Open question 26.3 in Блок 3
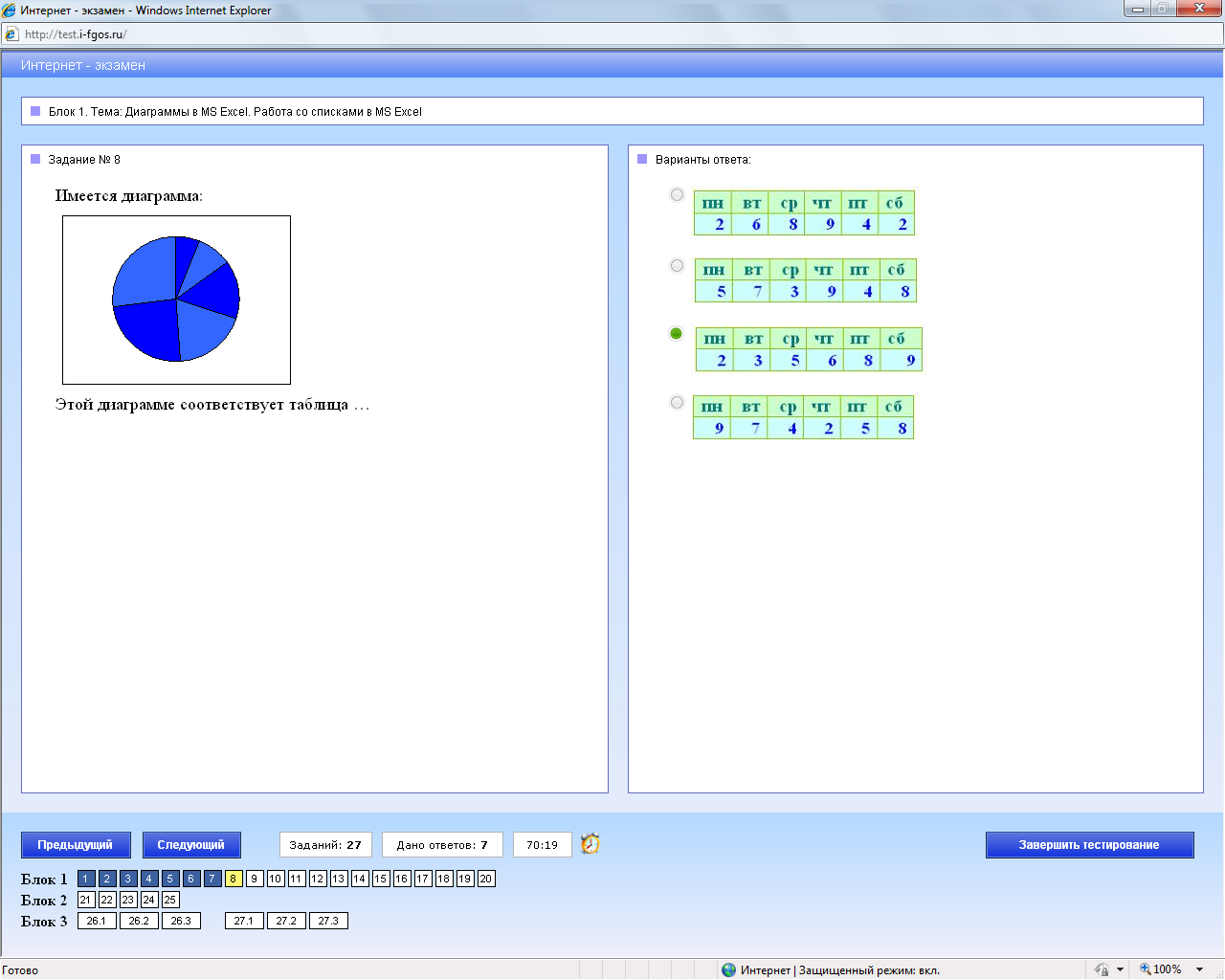 181,921
